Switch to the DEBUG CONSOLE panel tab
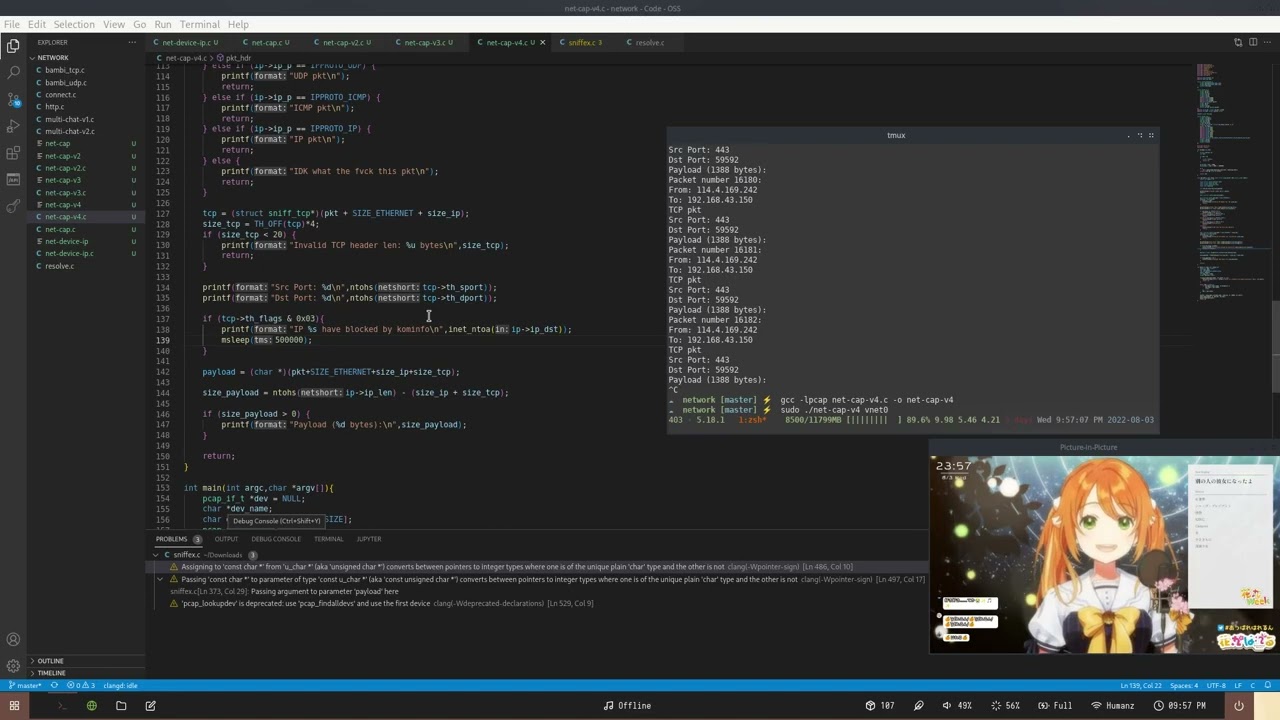Image resolution: width=1280 pixels, height=720 pixels. point(276,539)
